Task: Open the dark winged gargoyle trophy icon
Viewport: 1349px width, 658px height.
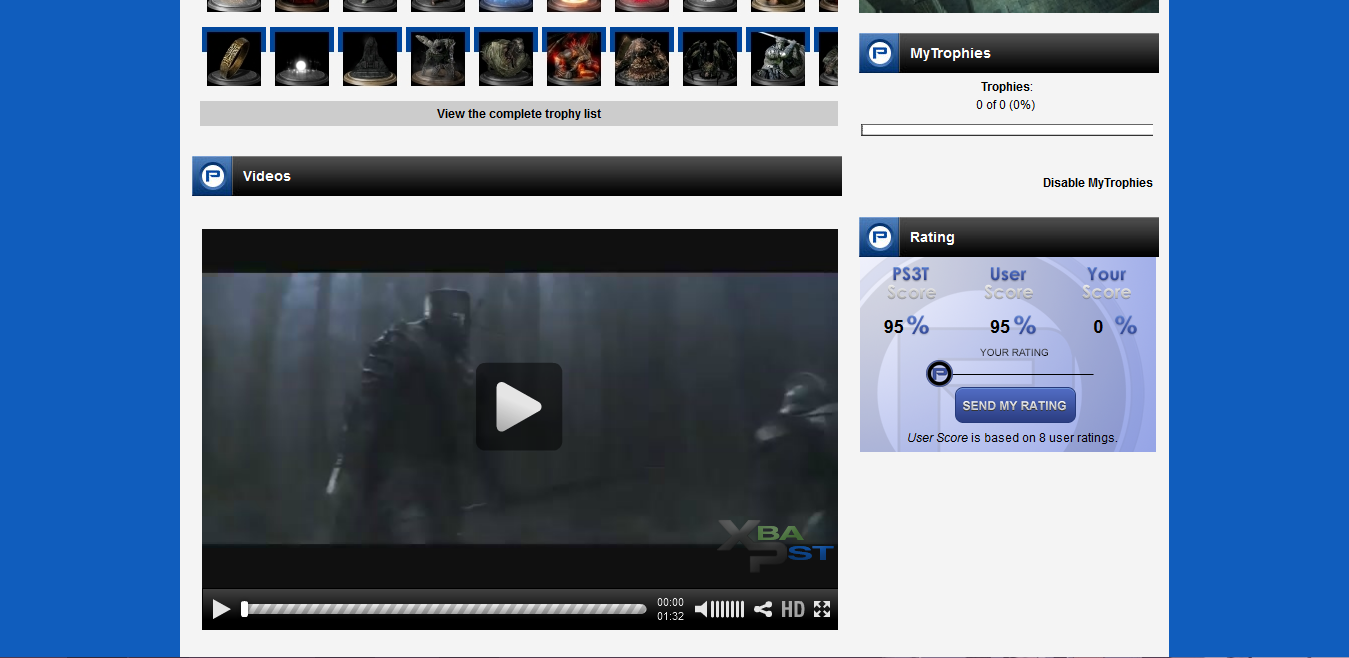Action: (710, 59)
